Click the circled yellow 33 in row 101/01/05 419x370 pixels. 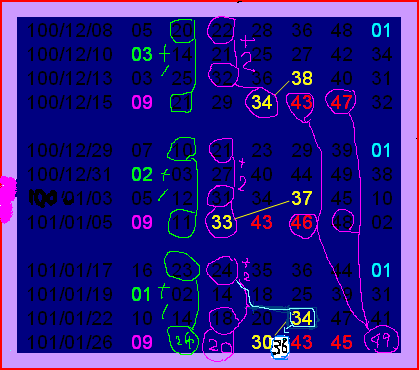222,222
